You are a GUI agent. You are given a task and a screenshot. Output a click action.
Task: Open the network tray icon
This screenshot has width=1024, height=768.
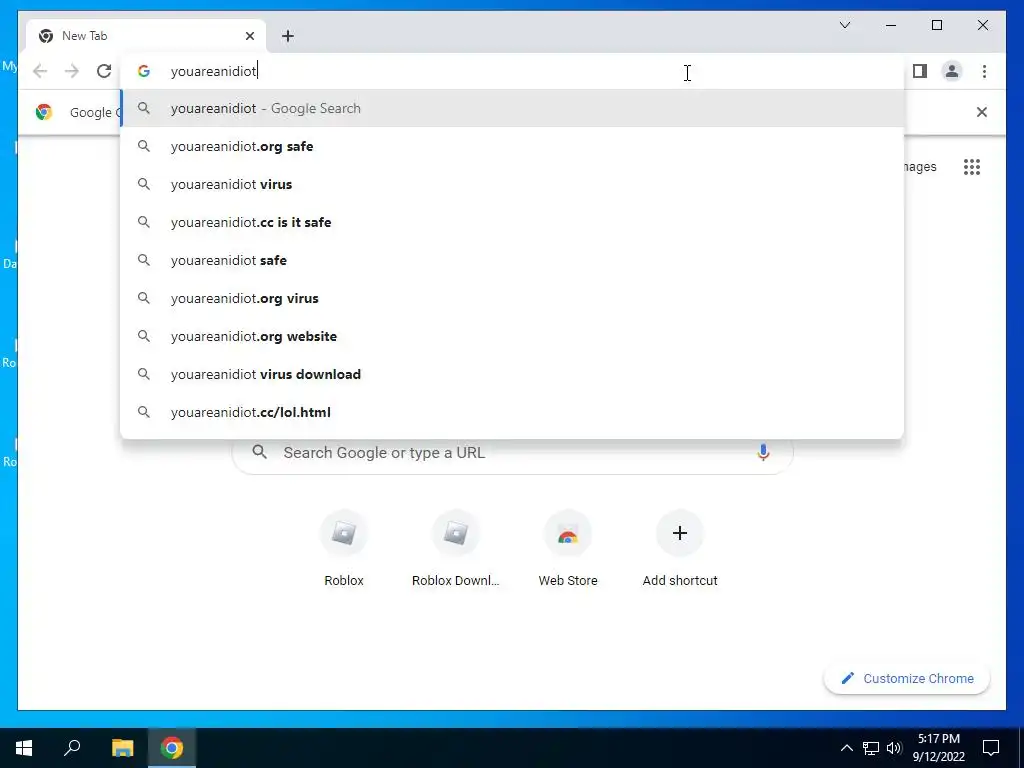pos(871,748)
